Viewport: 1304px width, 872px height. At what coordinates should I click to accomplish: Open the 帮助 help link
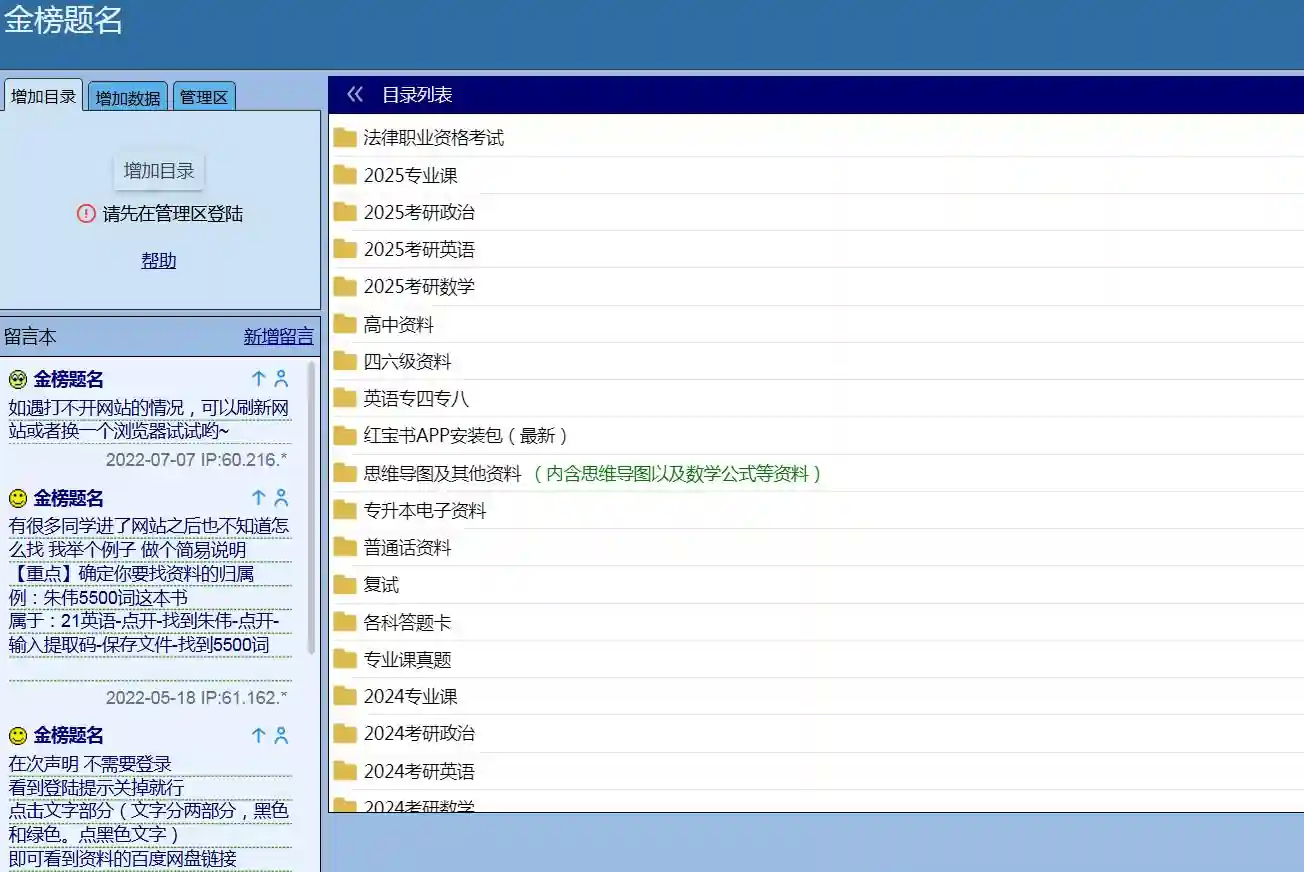[x=158, y=261]
